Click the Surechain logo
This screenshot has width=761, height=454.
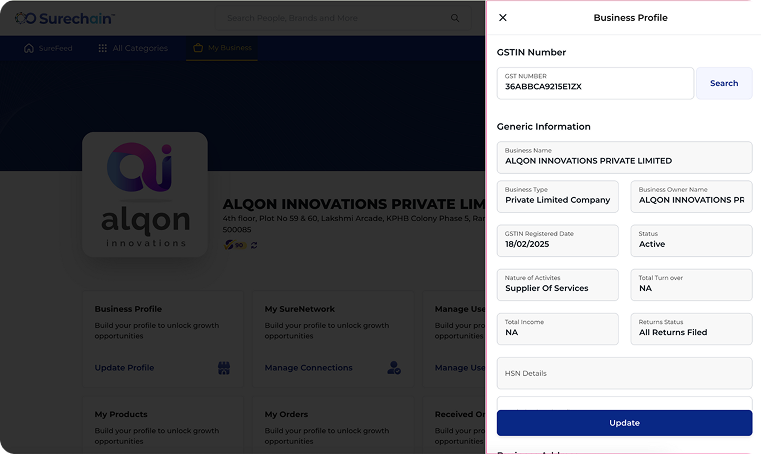65,18
